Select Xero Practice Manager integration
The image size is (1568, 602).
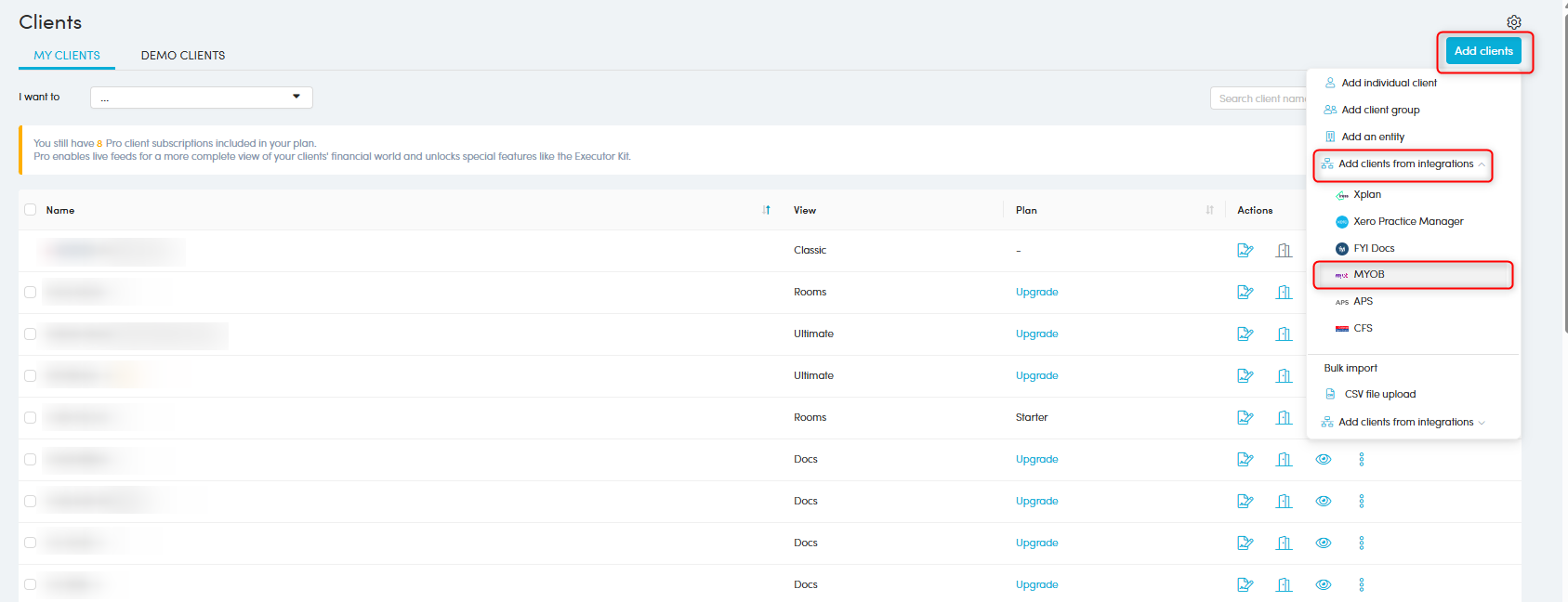(x=1407, y=221)
